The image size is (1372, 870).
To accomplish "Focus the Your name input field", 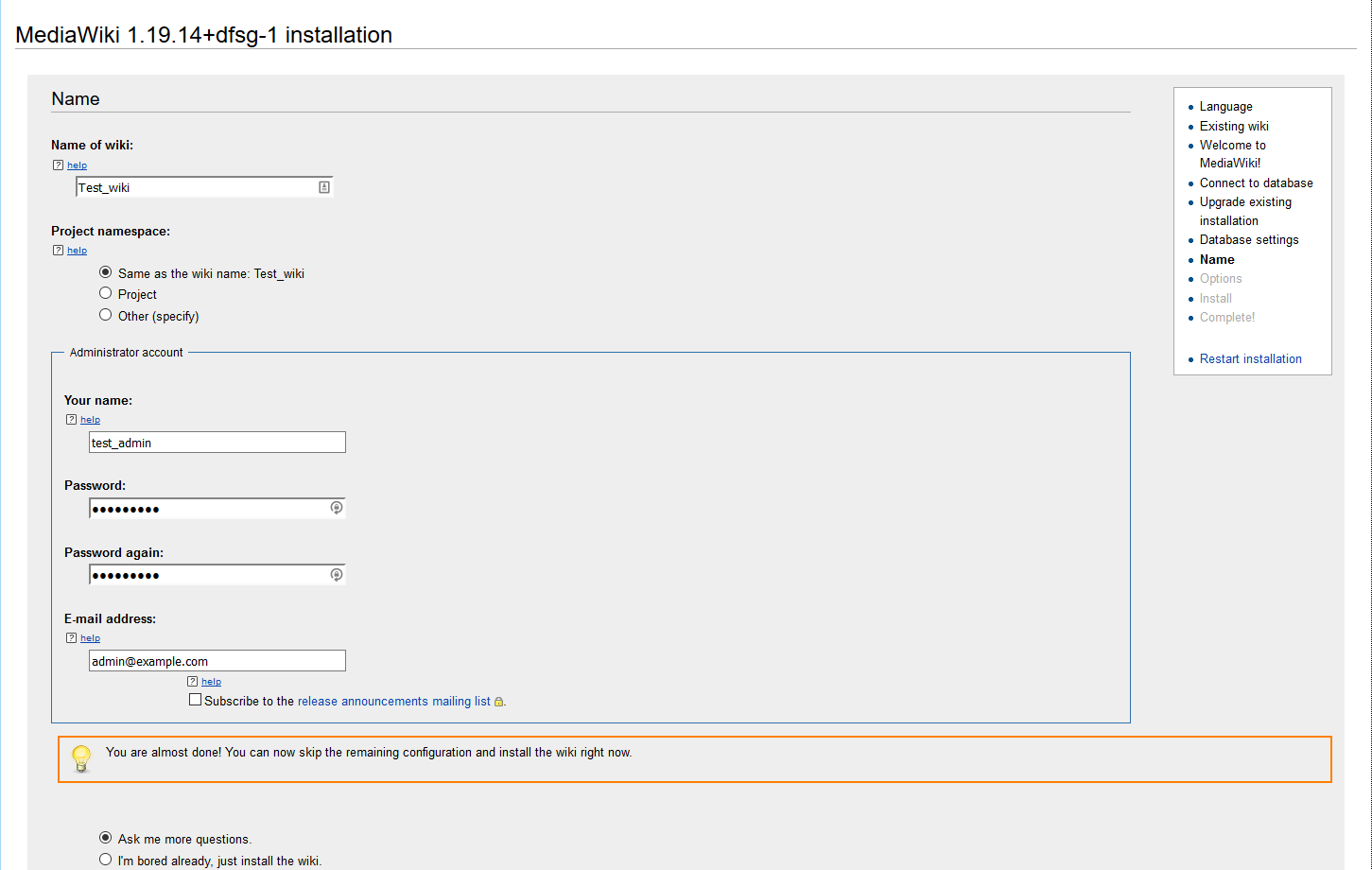I will tap(217, 443).
